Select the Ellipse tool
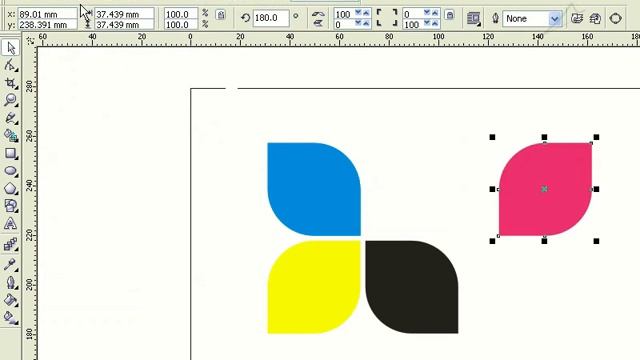Viewport: 640px width, 360px height. click(10, 171)
